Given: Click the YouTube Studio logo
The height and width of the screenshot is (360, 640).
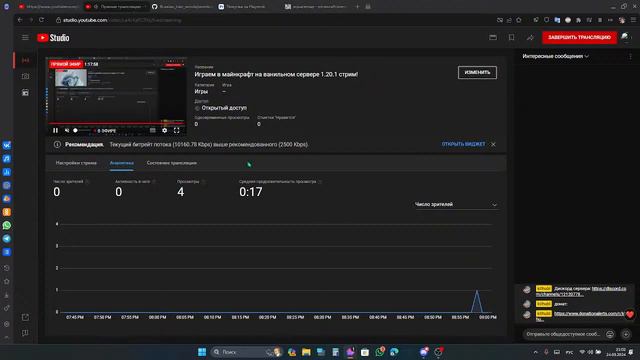Looking at the screenshot, I should 53,38.
